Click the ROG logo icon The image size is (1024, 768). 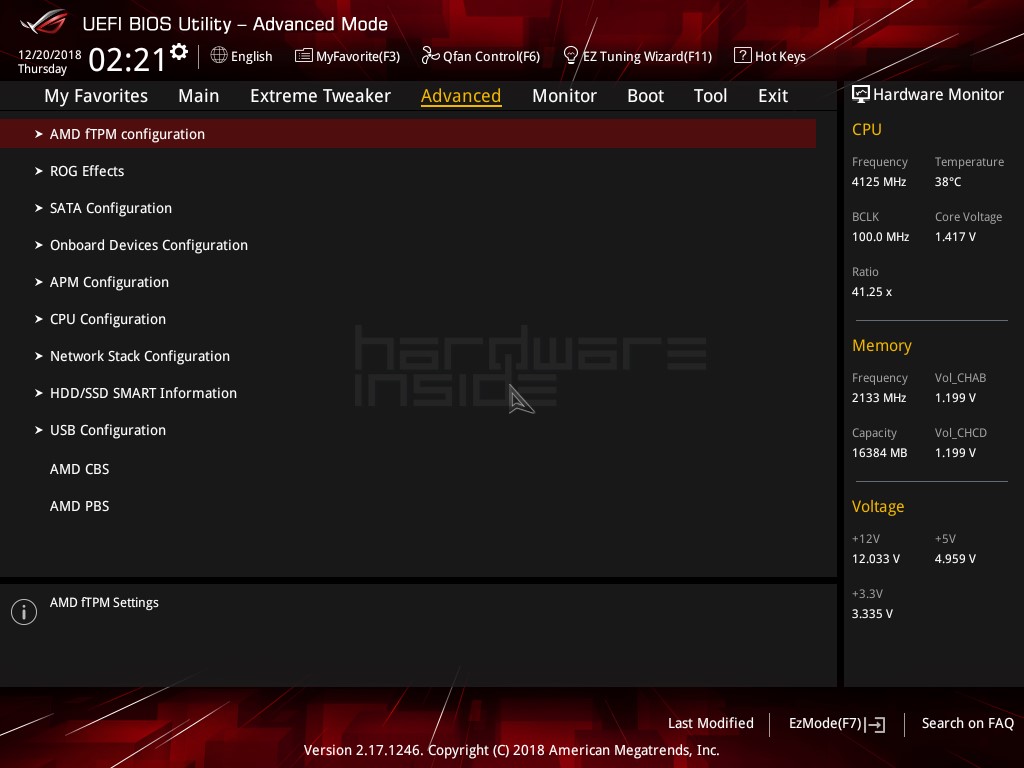point(44,22)
